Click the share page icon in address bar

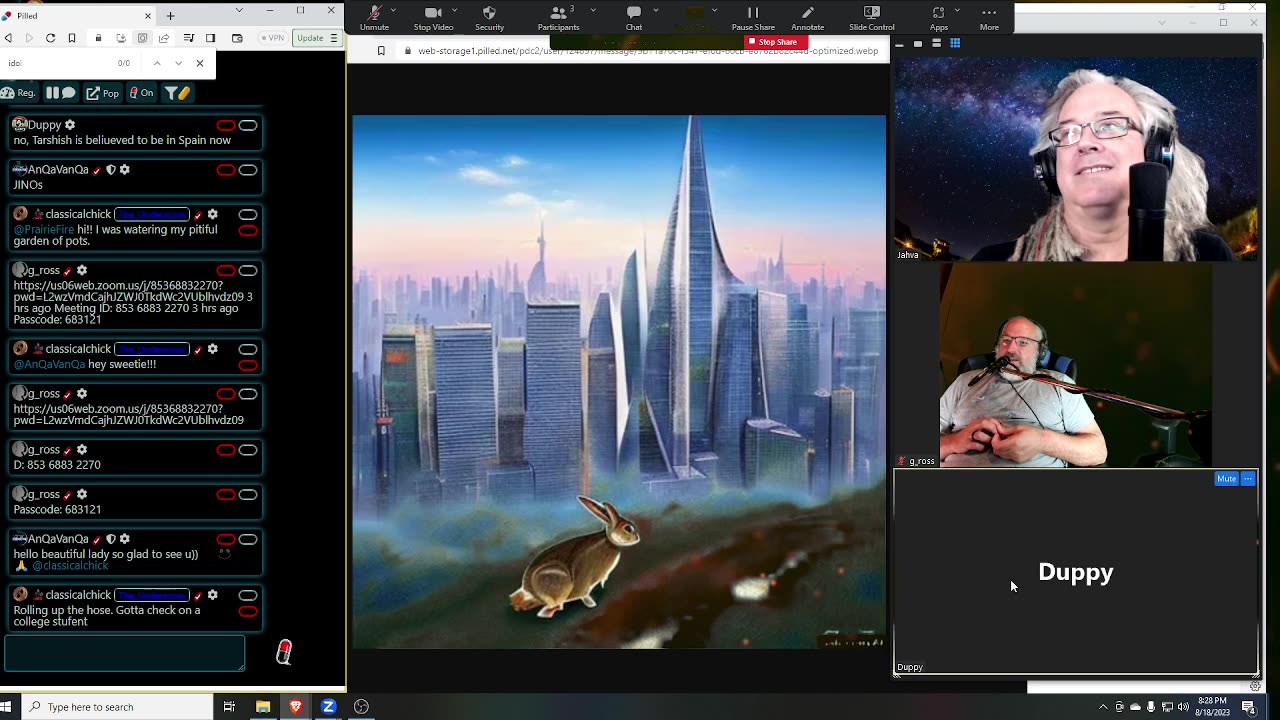coord(164,38)
